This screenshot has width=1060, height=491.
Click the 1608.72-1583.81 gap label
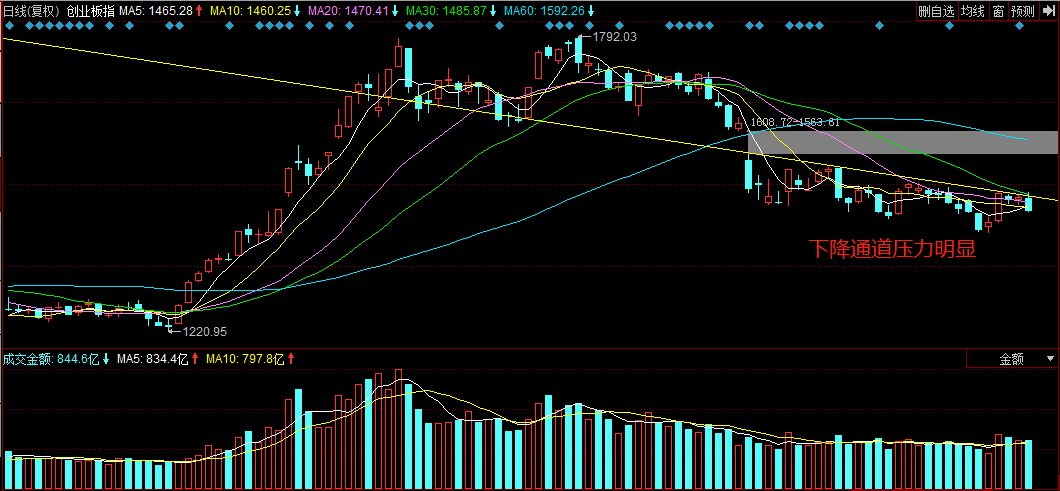[795, 122]
